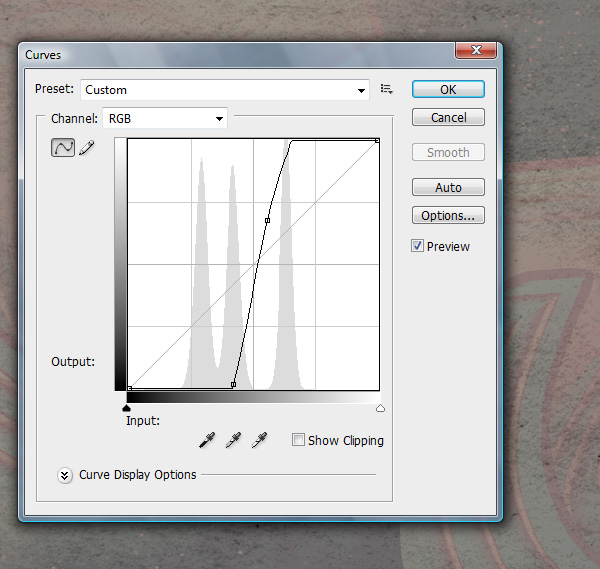
Task: Click the Cancel button
Action: point(448,117)
